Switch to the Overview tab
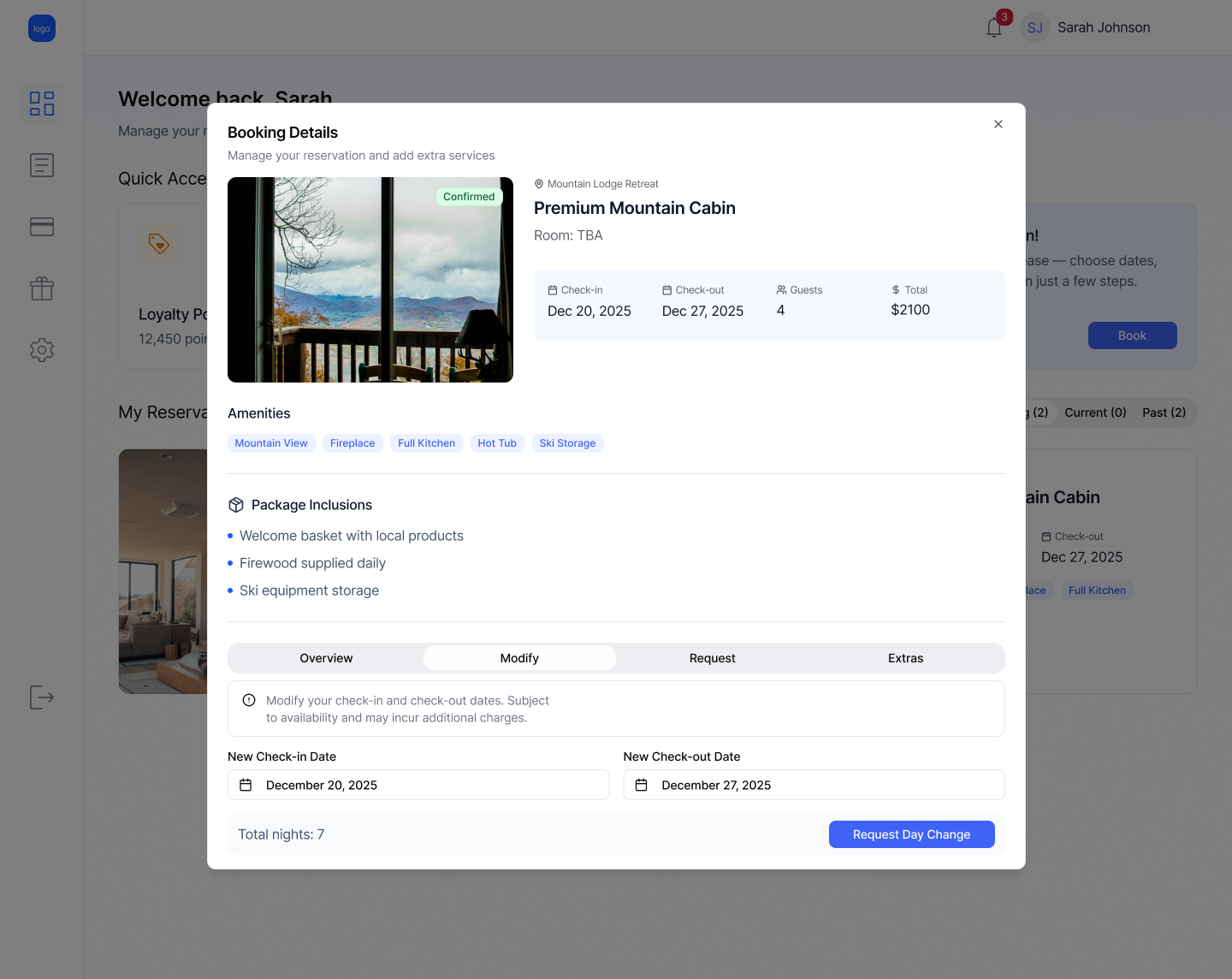 [x=326, y=658]
